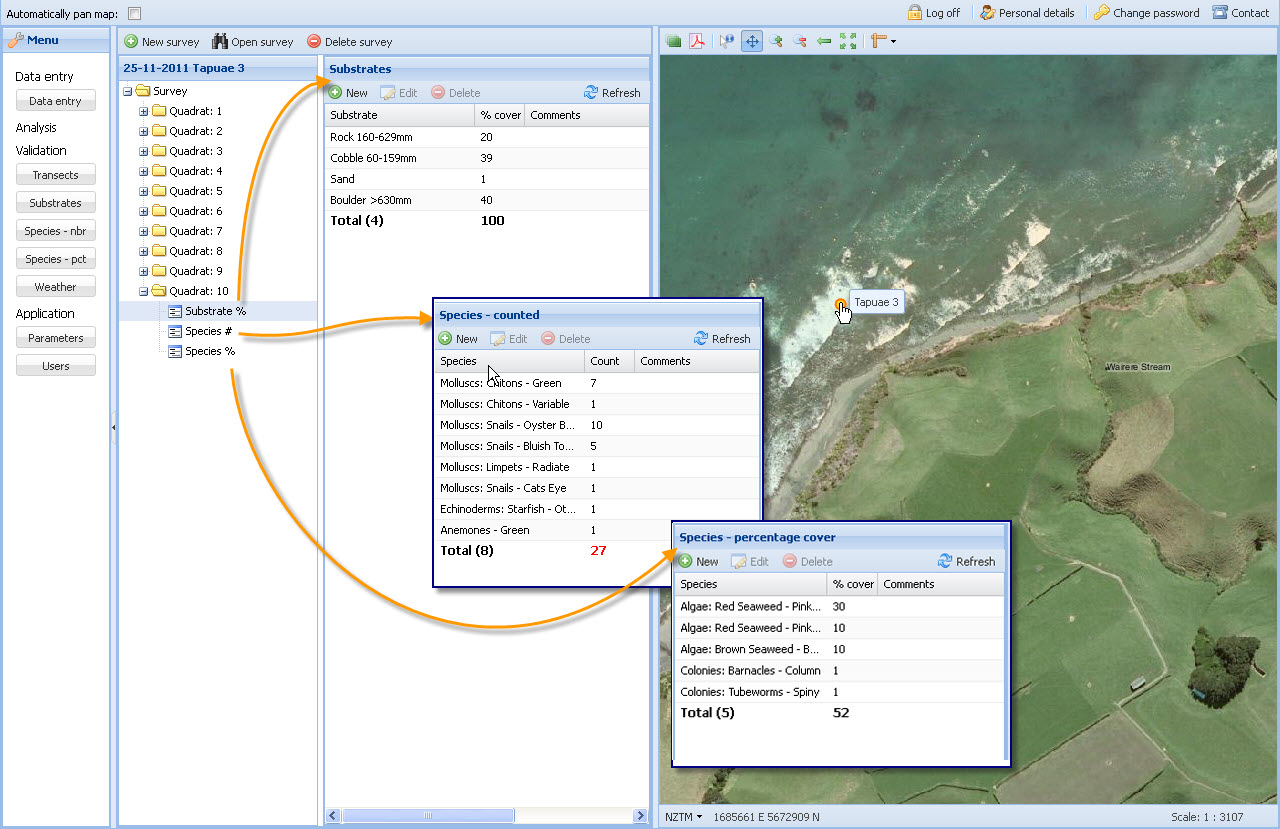Collapse the Quadrat: 10 folder
Image resolution: width=1280 pixels, height=829 pixels.
coord(143,291)
